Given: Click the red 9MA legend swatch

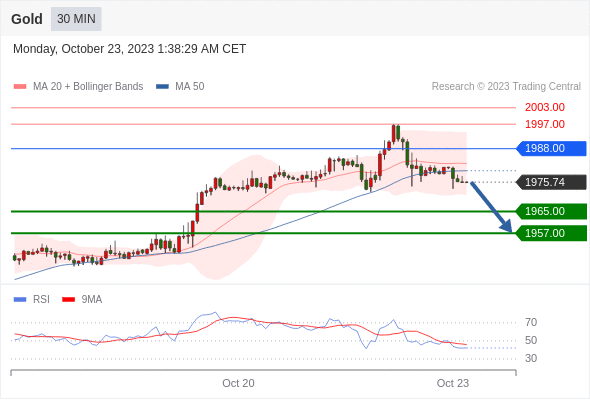Looking at the screenshot, I should click(68, 300).
